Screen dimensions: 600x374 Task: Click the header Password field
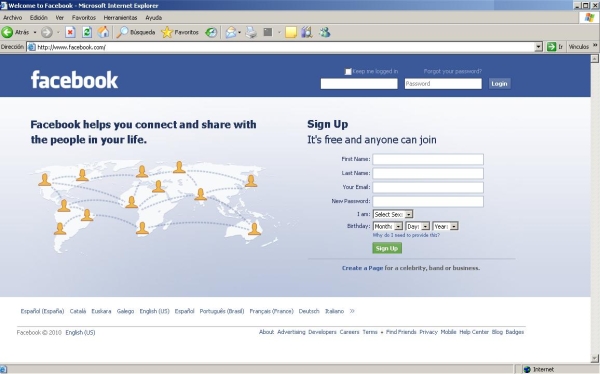(x=443, y=84)
